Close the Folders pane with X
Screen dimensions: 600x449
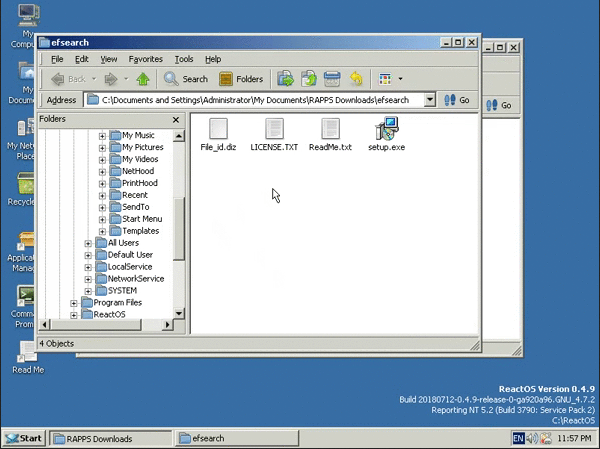click(177, 119)
